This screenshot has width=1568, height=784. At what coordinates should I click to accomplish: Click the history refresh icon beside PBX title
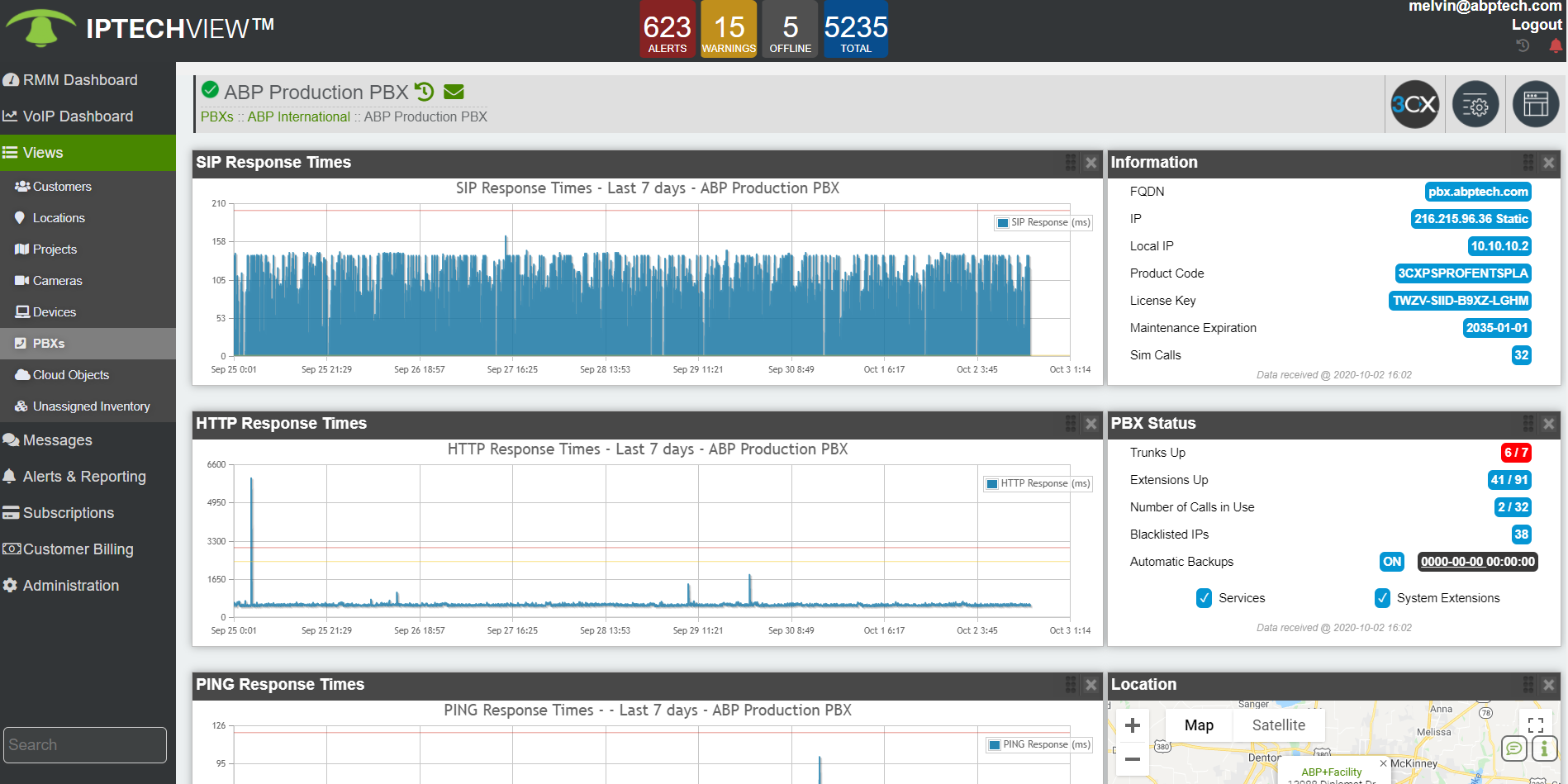point(425,92)
